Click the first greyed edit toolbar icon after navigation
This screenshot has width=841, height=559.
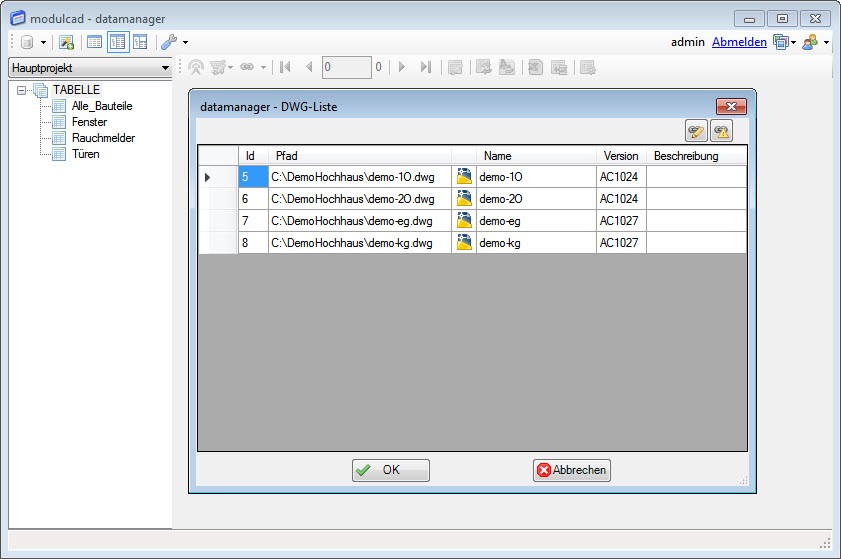(455, 67)
